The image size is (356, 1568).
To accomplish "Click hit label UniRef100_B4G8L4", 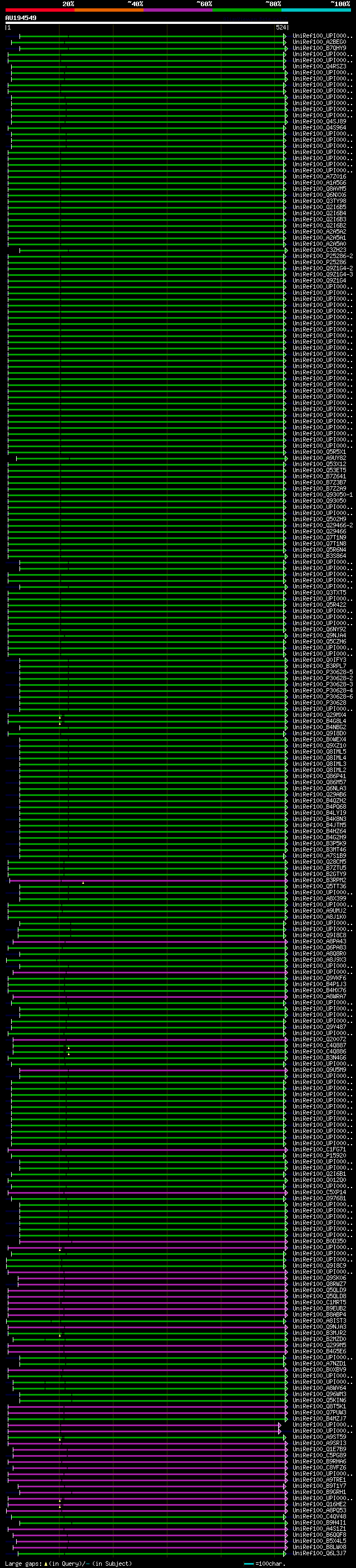I will (319, 721).
